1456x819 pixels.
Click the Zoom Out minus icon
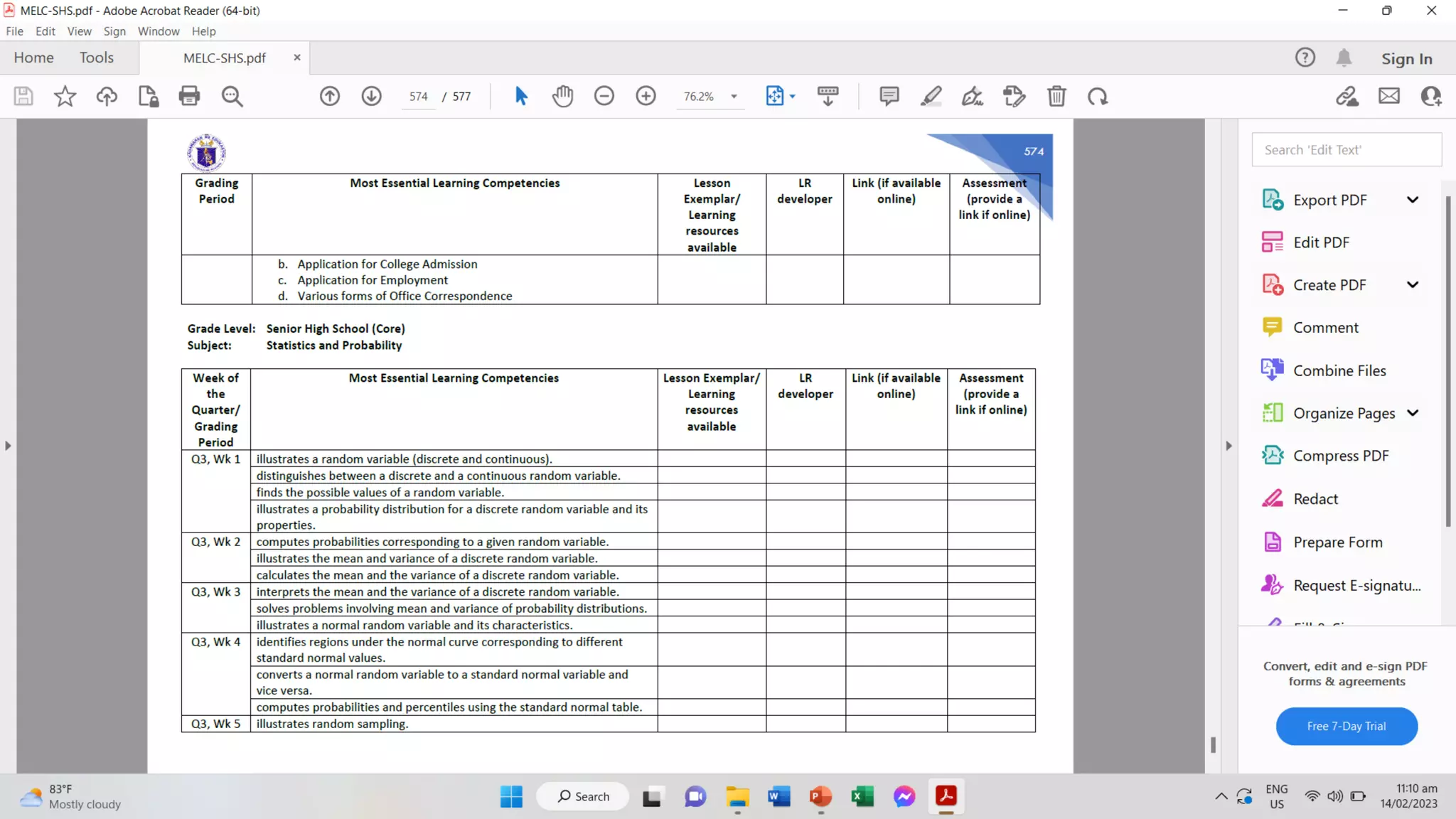604,96
